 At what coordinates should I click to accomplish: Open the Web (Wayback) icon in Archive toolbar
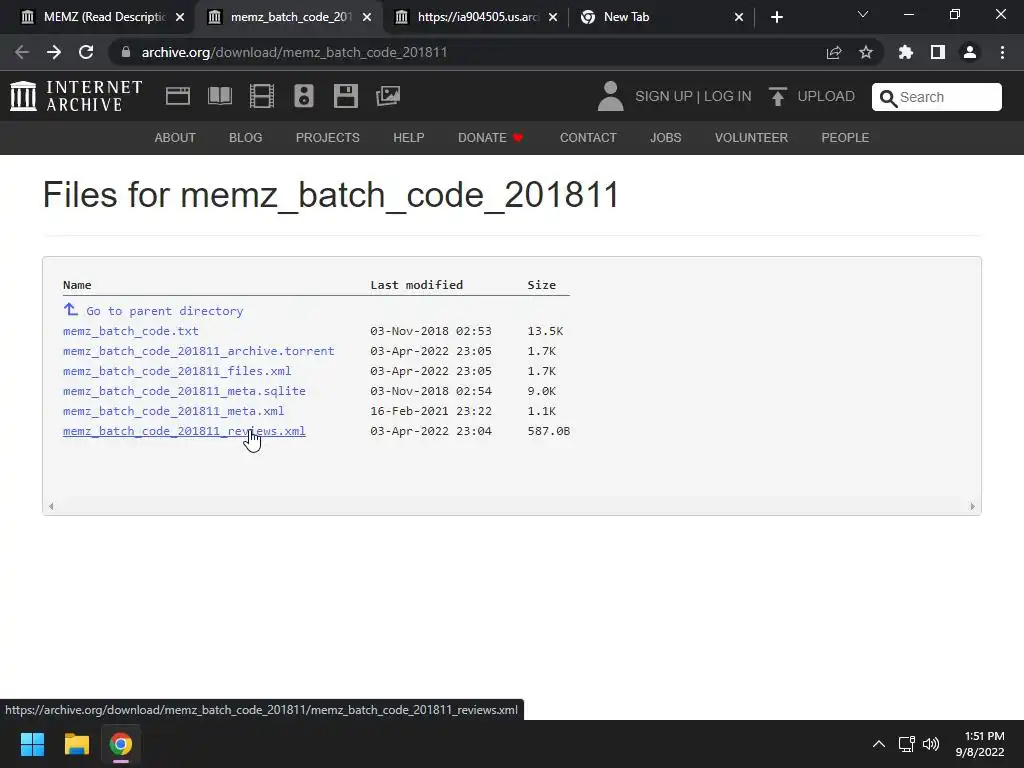pyautogui.click(x=178, y=96)
